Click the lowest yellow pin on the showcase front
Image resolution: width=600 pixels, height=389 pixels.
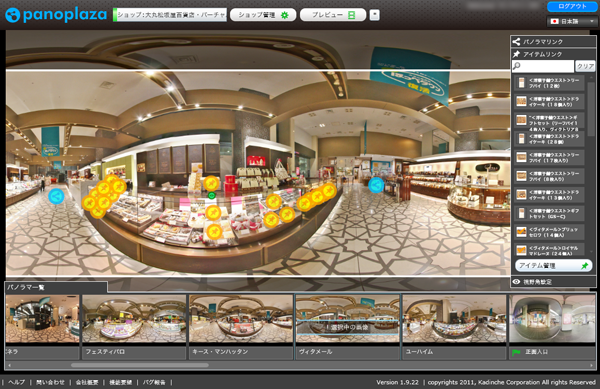214,231
